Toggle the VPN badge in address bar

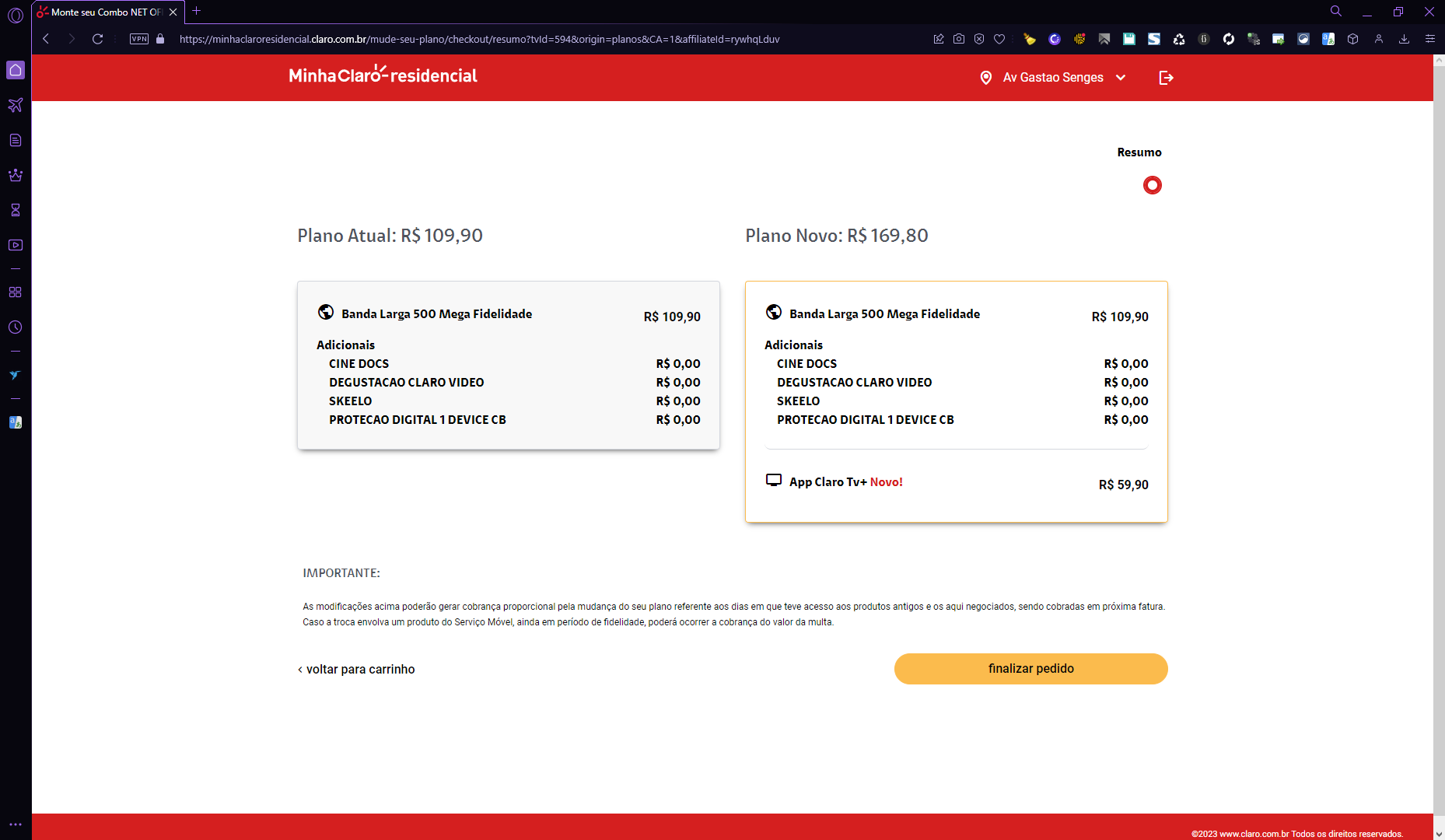pyautogui.click(x=139, y=39)
